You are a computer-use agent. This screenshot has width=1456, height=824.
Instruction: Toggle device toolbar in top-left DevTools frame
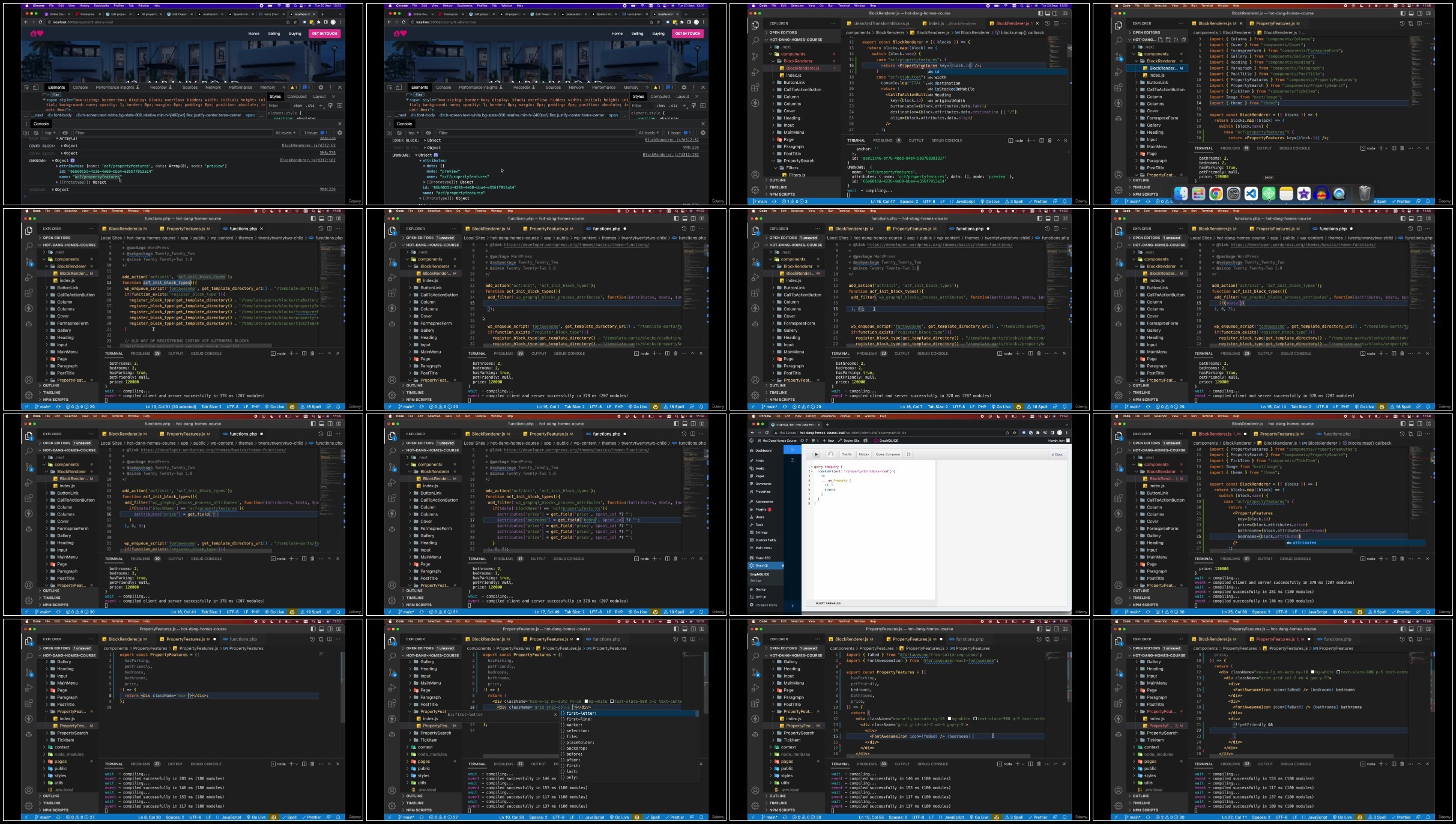point(35,88)
